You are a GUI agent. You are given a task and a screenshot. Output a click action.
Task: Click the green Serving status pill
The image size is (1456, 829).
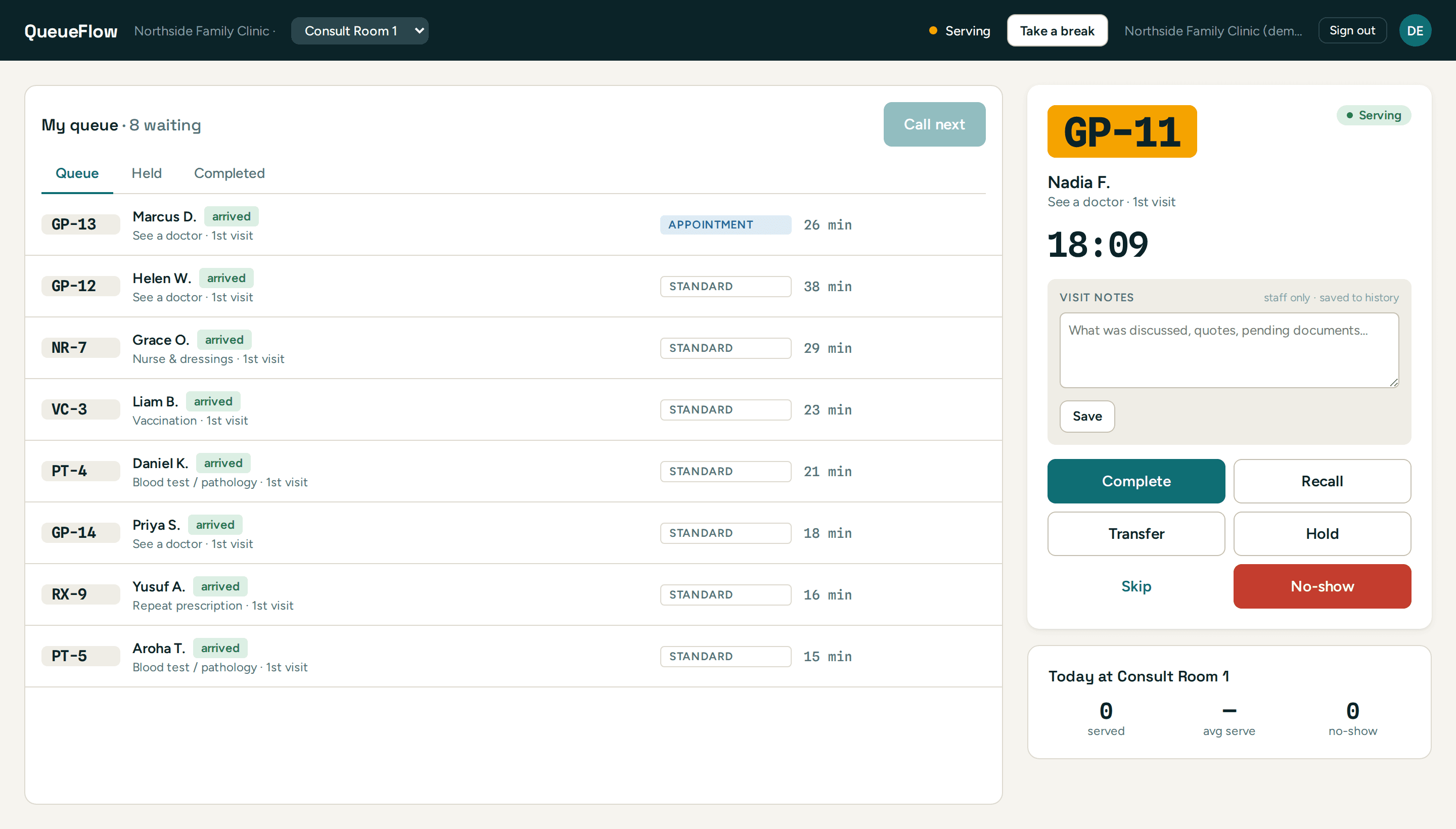[x=1374, y=115]
